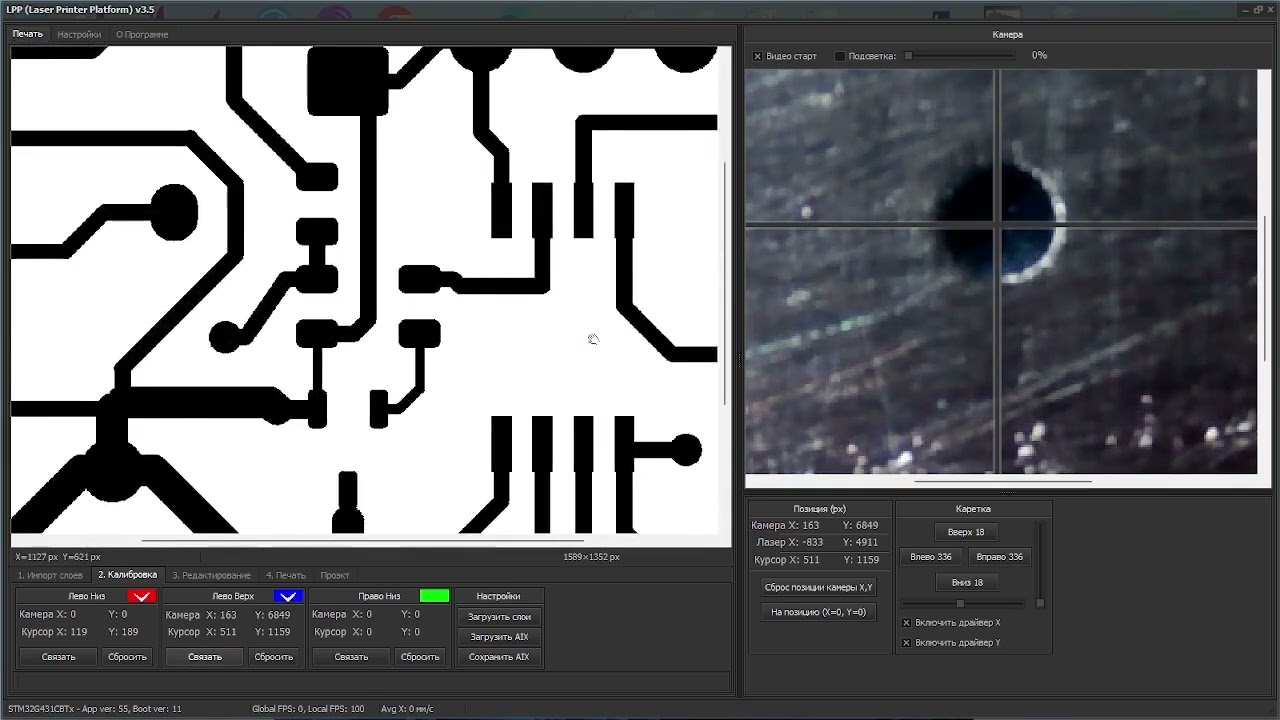Select the 2. Калибровка tab
This screenshot has width=1280, height=720.
tap(127, 575)
